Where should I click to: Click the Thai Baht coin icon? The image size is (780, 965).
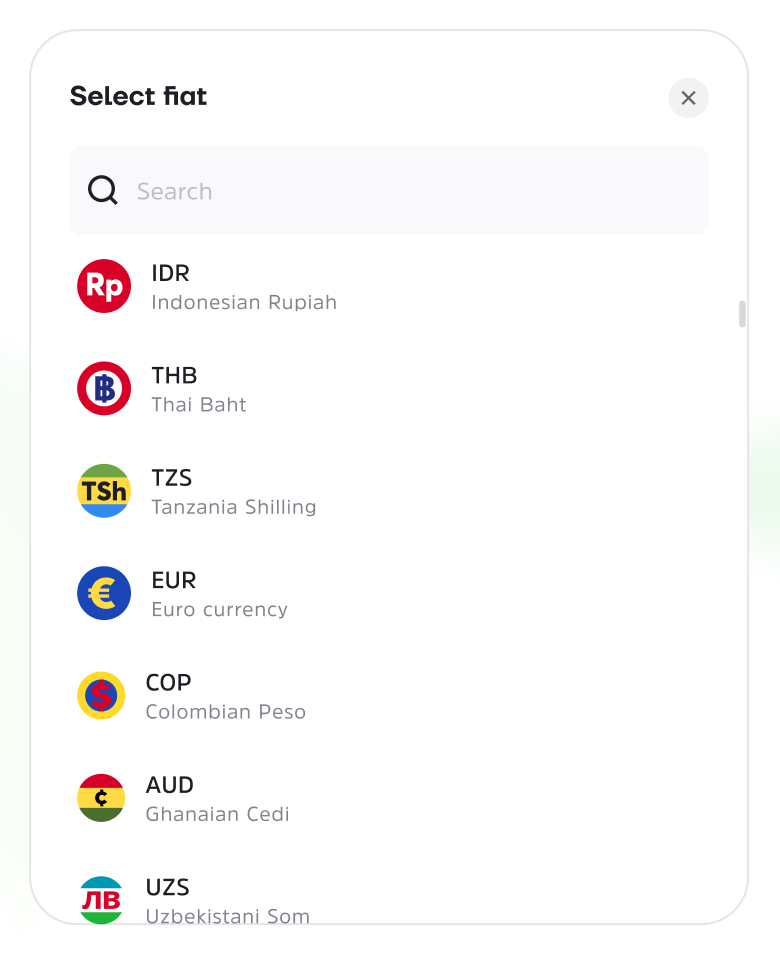pyautogui.click(x=104, y=388)
